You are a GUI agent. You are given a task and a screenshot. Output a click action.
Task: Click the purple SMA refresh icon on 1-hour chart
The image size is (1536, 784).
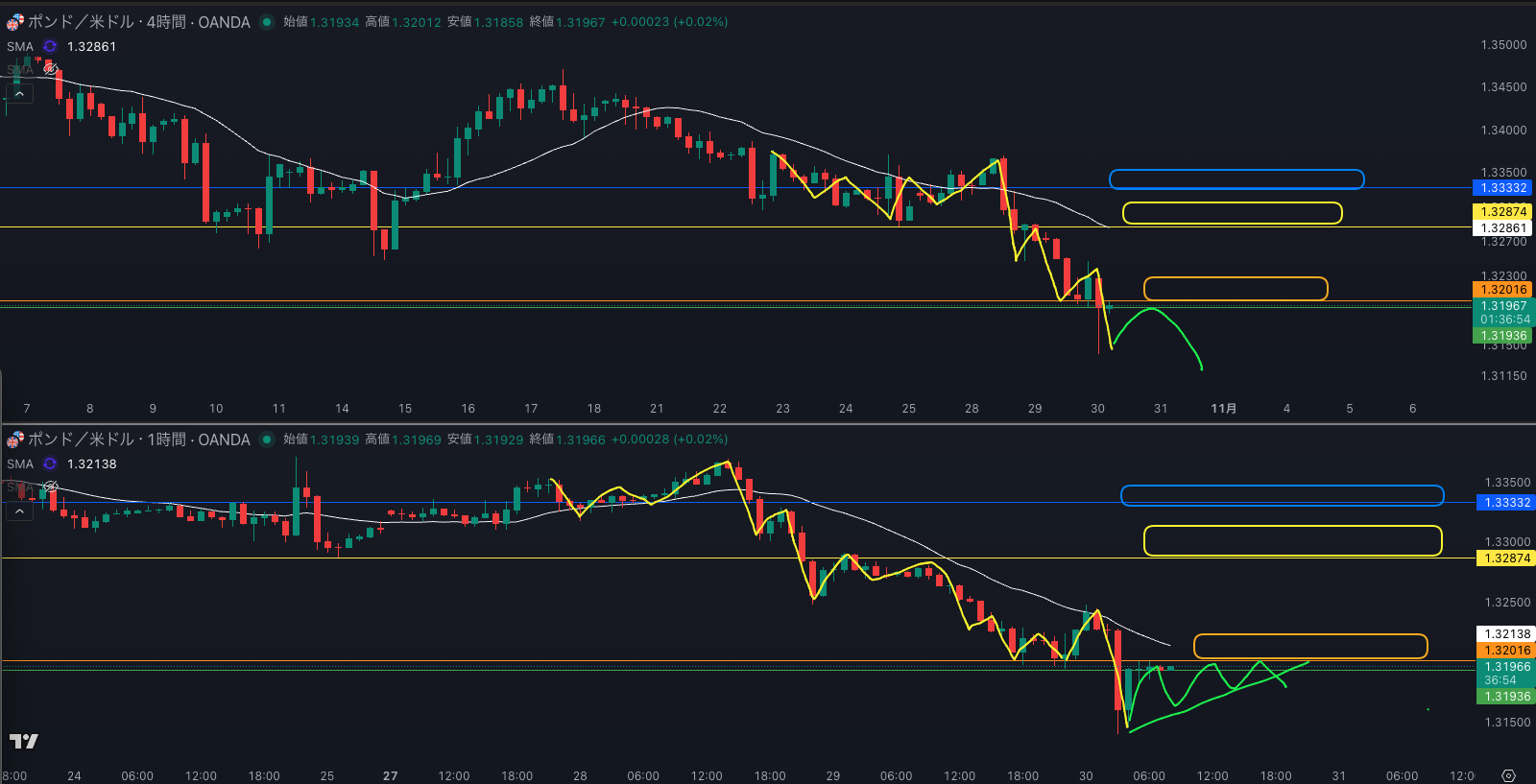(x=50, y=463)
